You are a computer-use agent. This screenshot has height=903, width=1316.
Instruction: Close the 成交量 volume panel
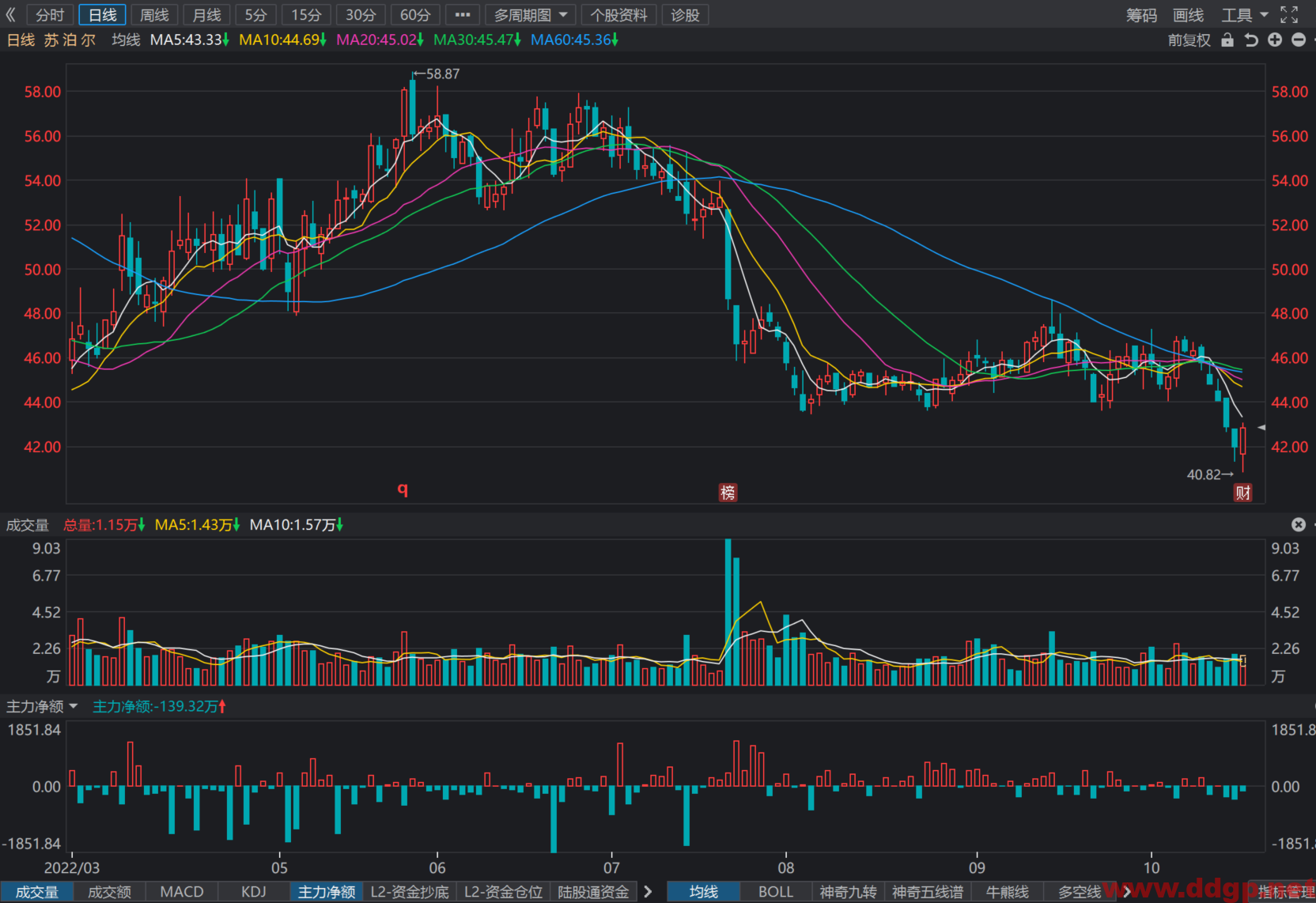(x=1299, y=524)
